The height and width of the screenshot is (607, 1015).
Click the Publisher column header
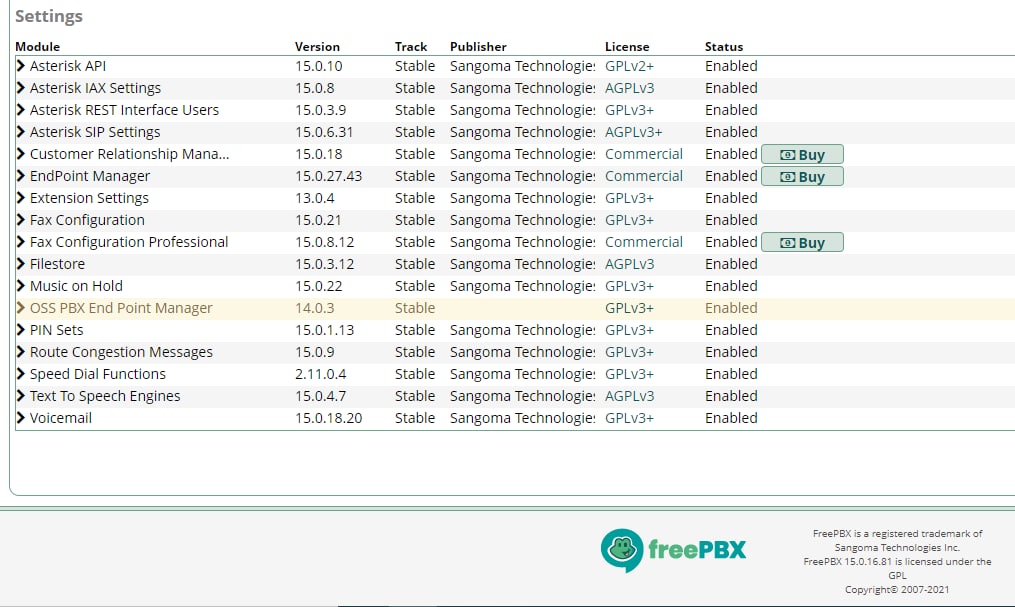click(x=478, y=47)
